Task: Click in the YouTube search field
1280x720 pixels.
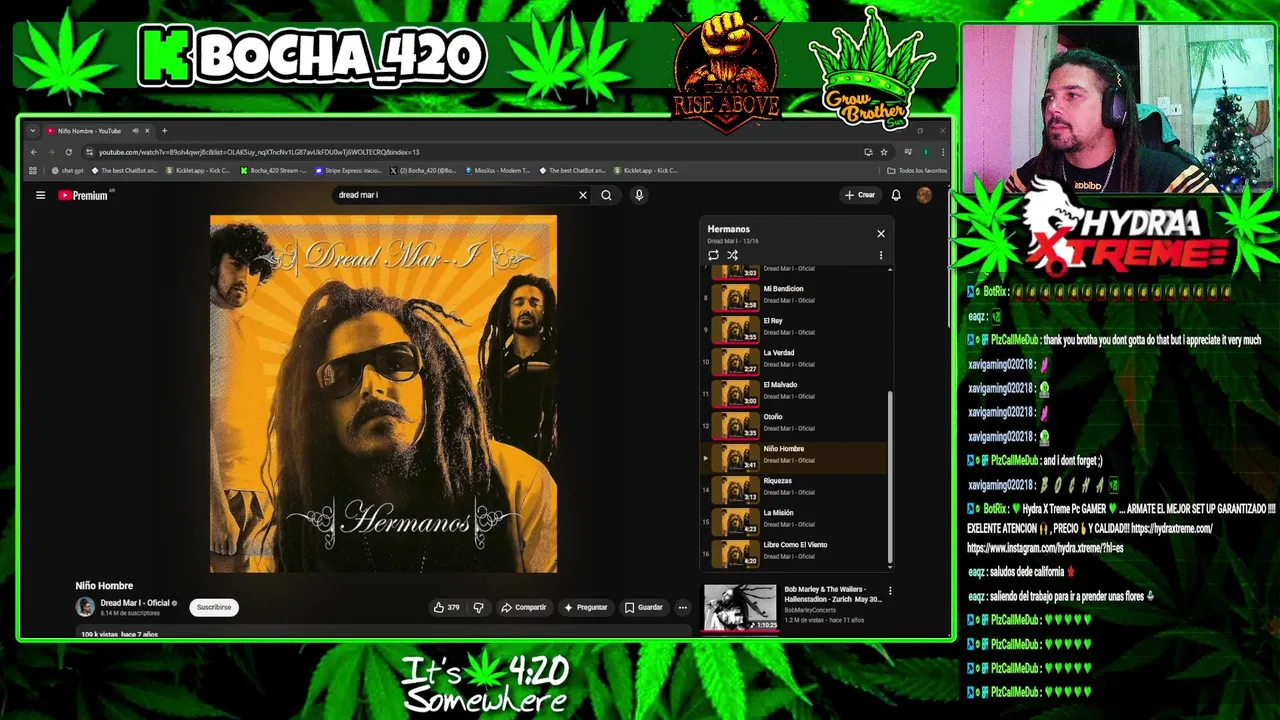Action: [455, 195]
